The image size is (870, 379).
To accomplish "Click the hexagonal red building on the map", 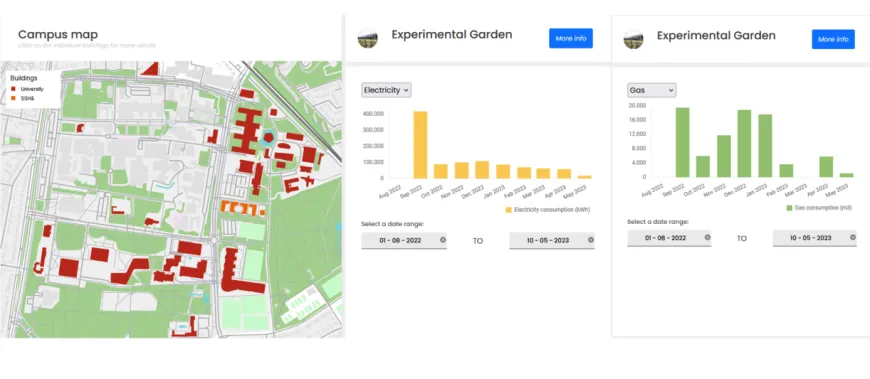I will pos(269,137).
